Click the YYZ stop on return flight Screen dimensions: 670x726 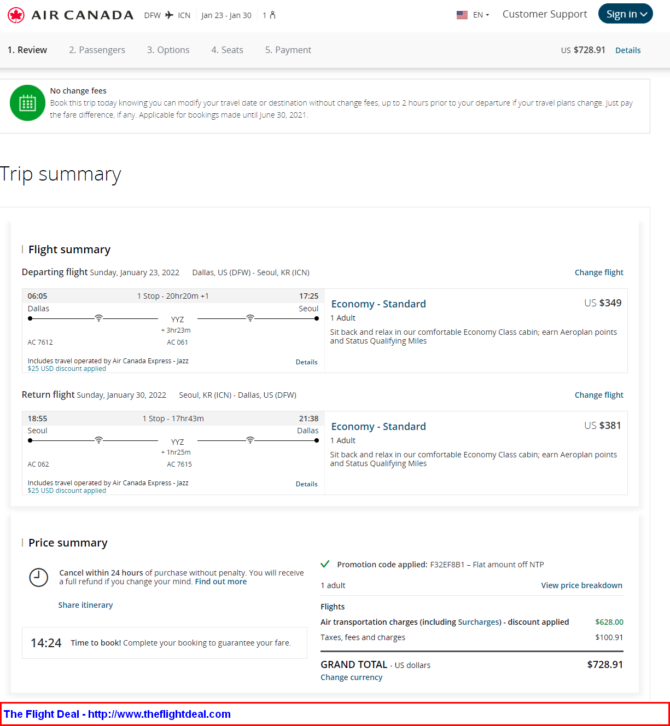tap(177, 442)
